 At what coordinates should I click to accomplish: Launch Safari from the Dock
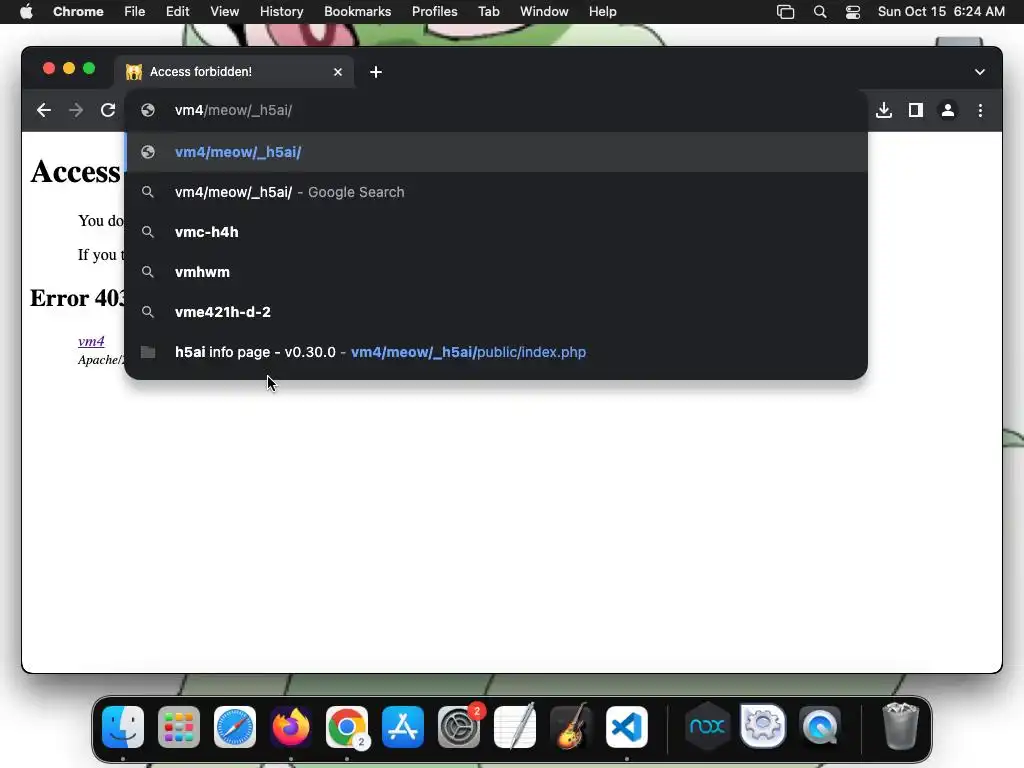235,727
